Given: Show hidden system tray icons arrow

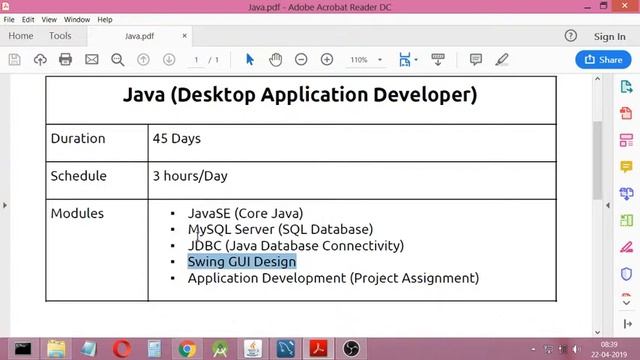Looking at the screenshot, I should click(533, 349).
